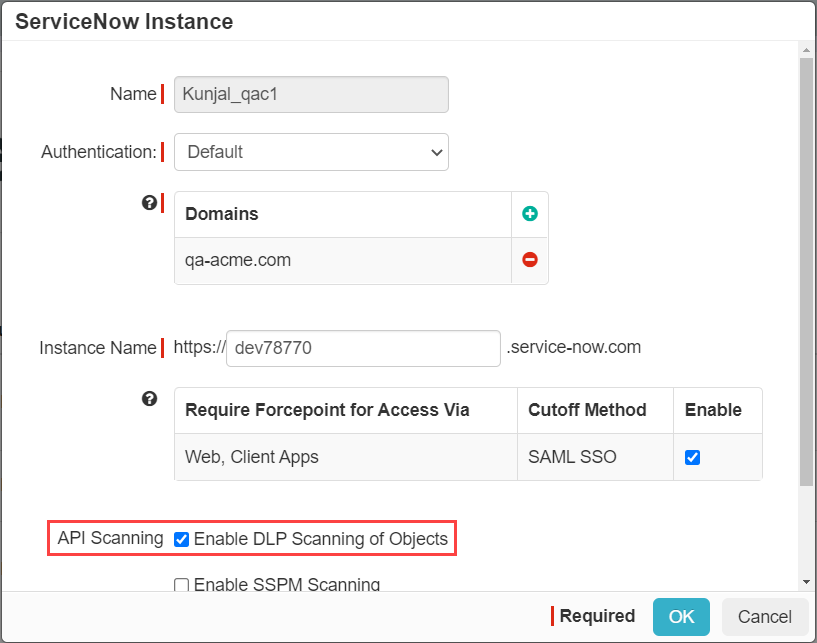Click the Required indicator near OK
This screenshot has height=643, width=817.
click(x=597, y=617)
